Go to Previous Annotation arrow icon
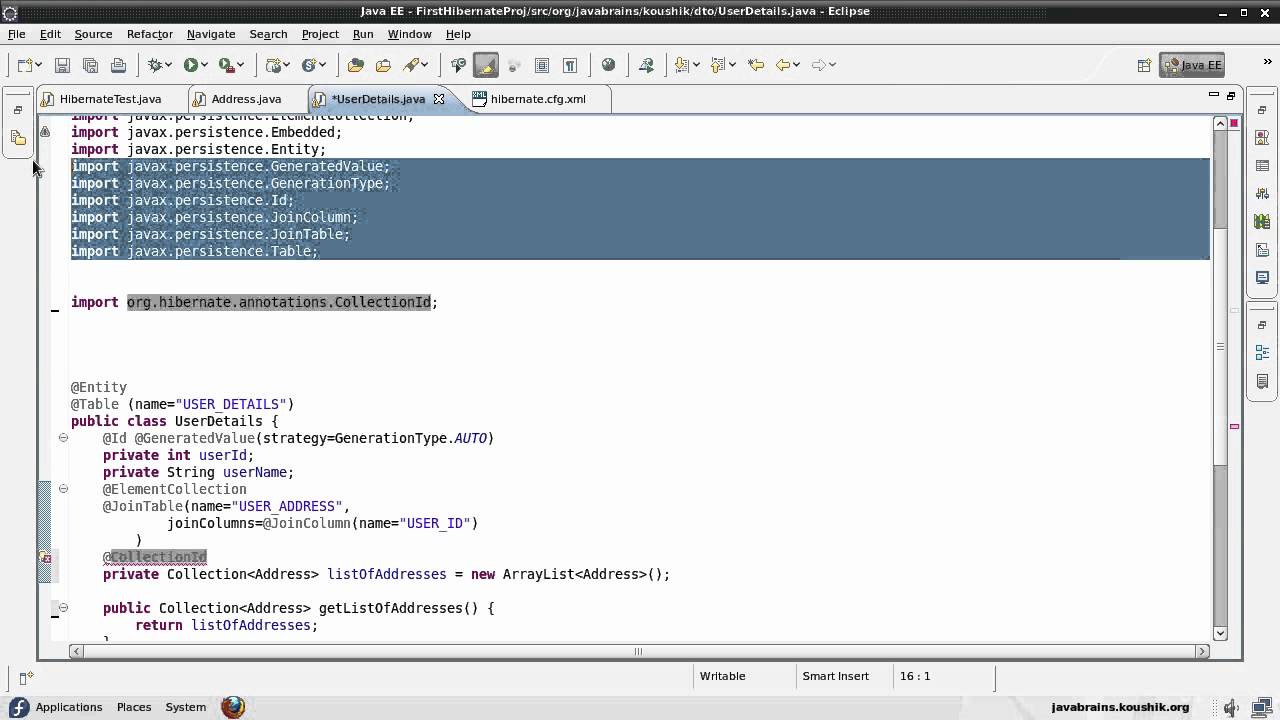 click(x=718, y=65)
